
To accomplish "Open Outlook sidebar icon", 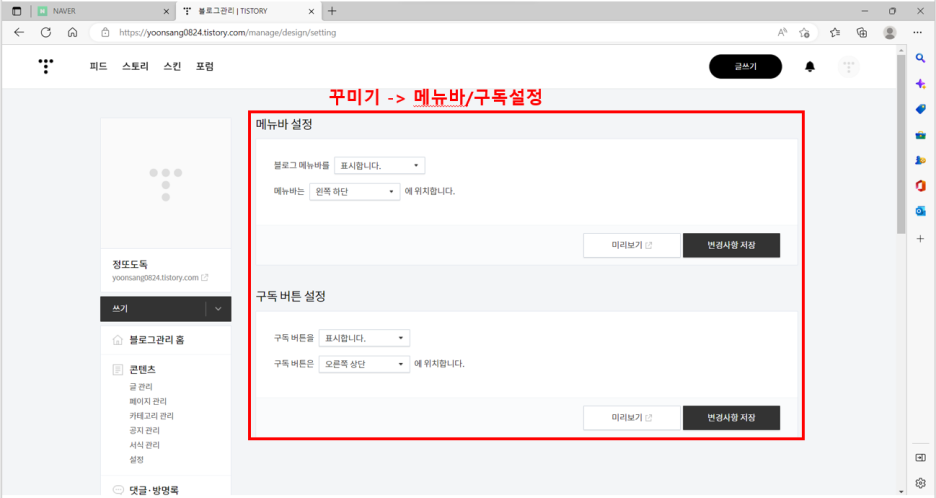I will tap(920, 211).
